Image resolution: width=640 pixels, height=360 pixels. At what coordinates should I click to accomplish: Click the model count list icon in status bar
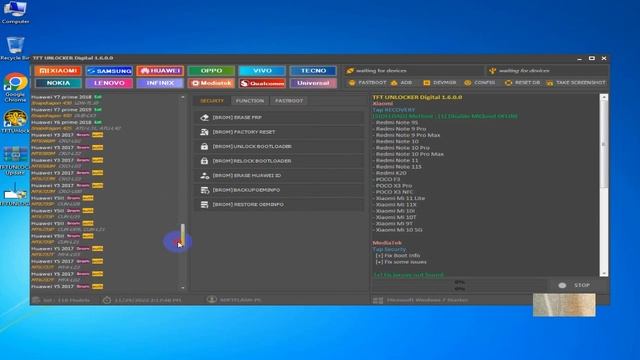pyautogui.click(x=36, y=300)
